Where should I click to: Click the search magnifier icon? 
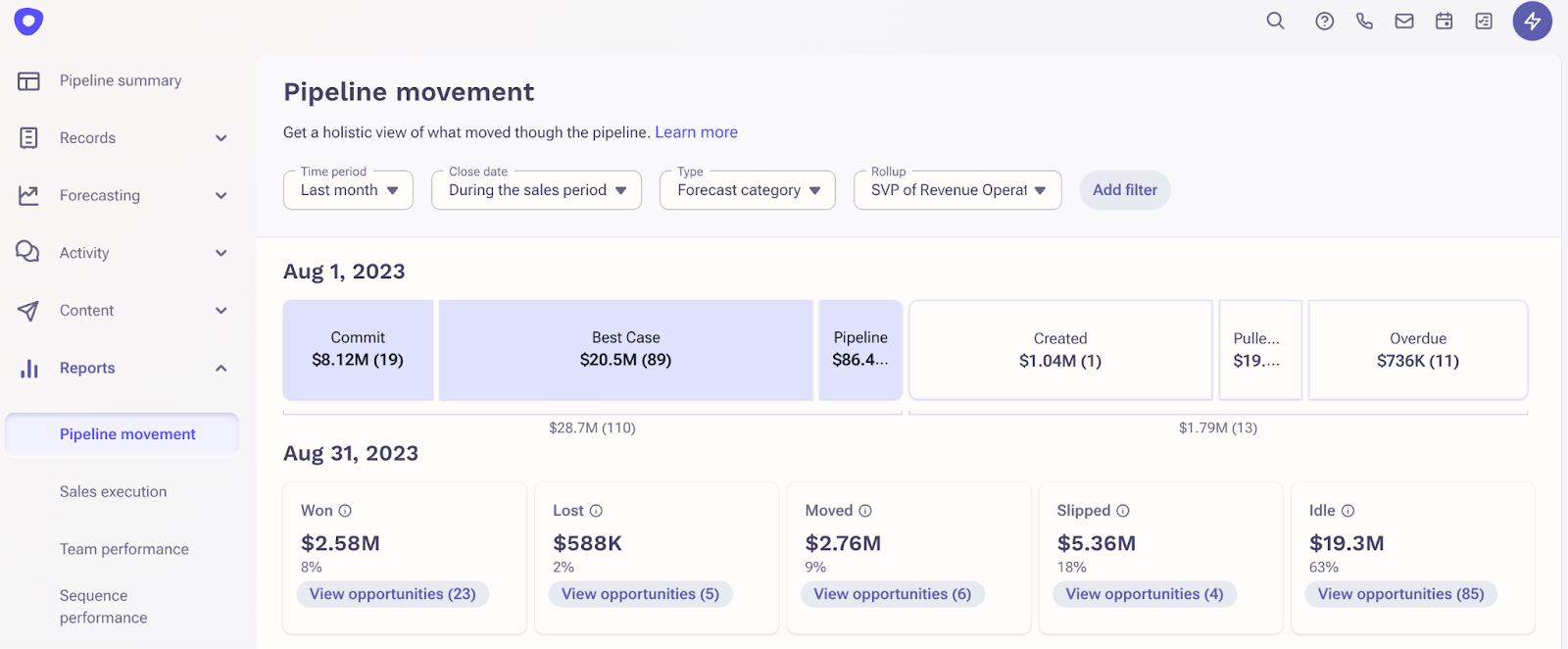(1275, 21)
